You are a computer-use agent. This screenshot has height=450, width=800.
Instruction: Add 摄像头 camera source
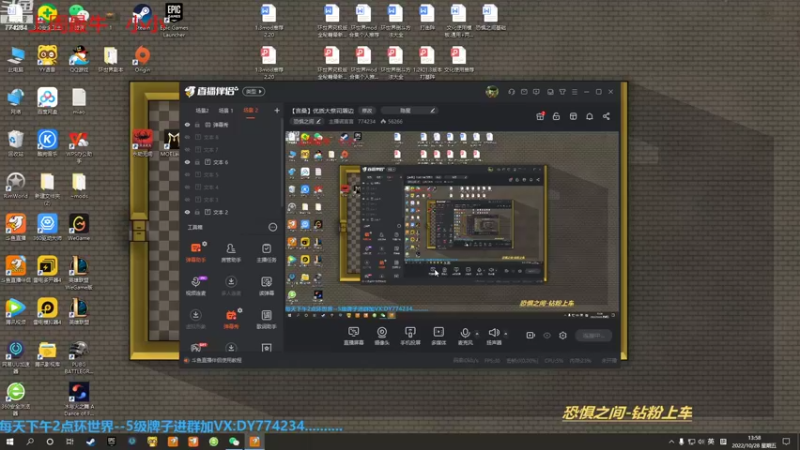[x=382, y=336]
